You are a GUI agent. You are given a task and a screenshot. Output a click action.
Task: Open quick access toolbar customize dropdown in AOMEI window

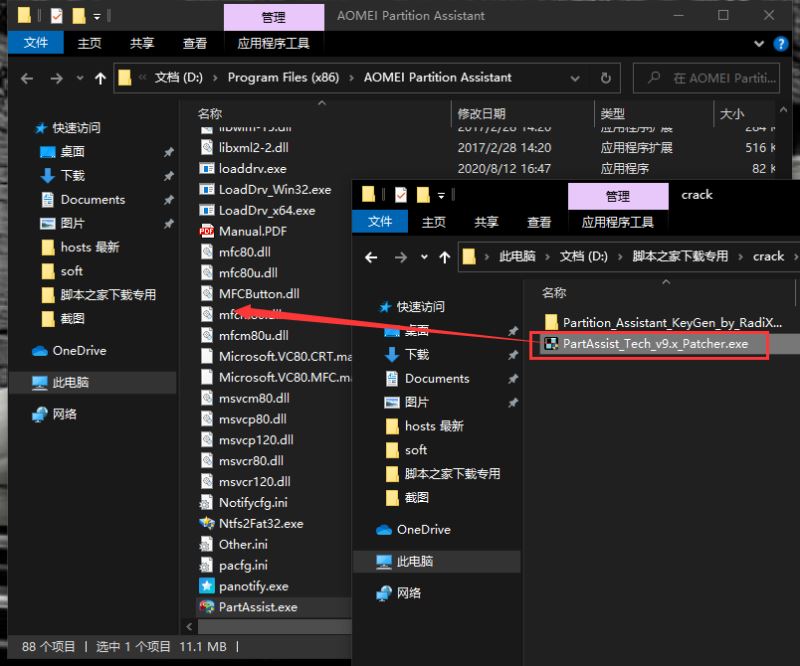(x=97, y=17)
